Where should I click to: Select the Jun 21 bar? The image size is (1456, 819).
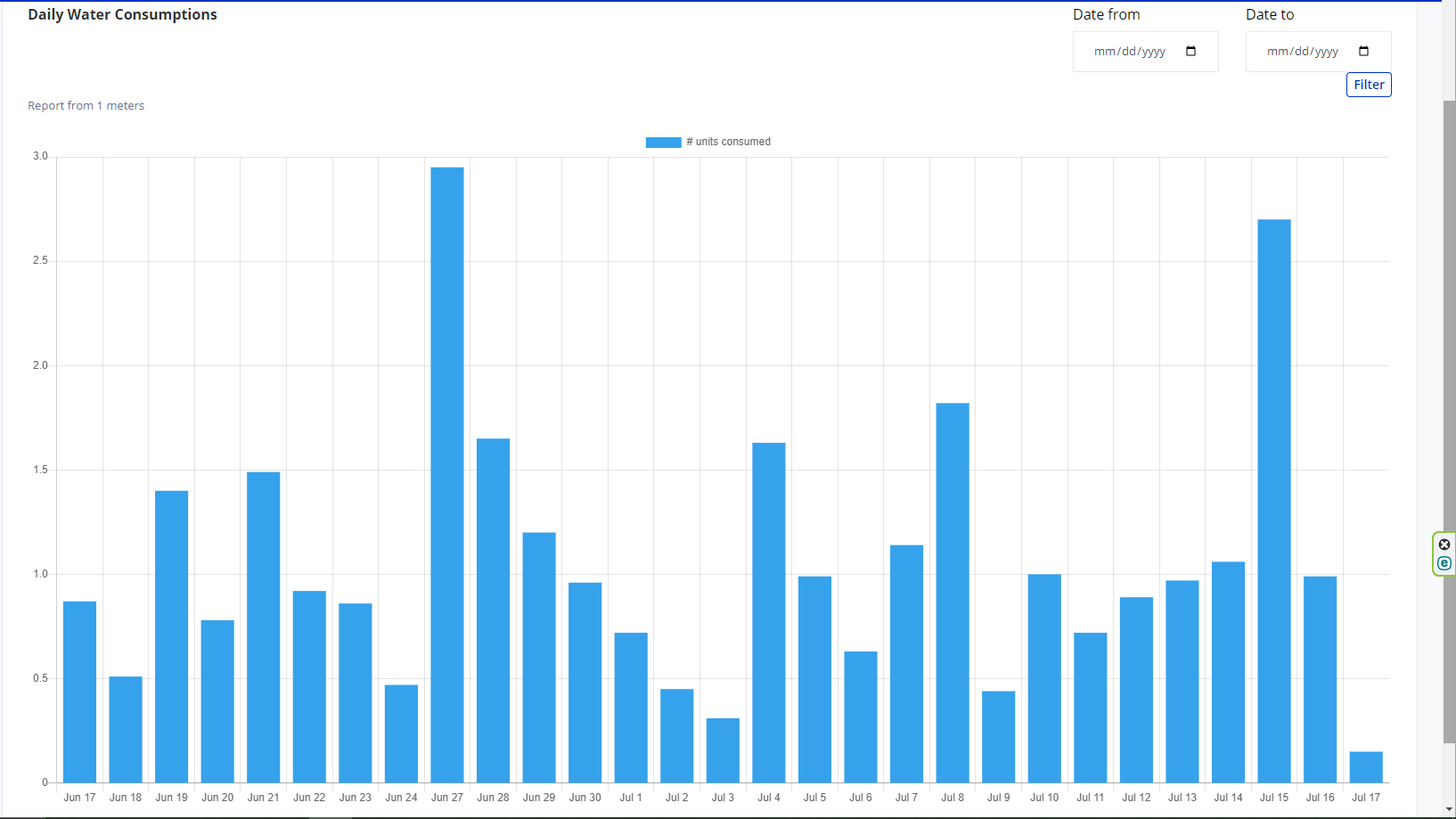264,627
